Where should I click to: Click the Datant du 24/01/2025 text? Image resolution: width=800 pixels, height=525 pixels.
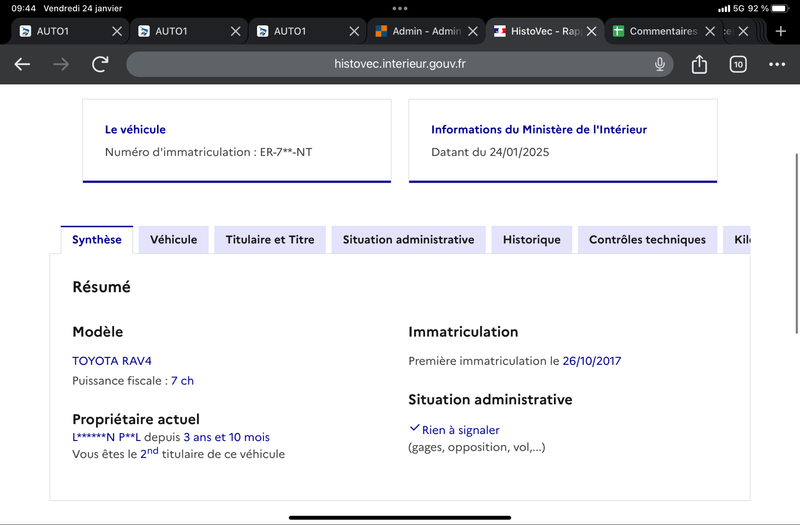[490, 152]
